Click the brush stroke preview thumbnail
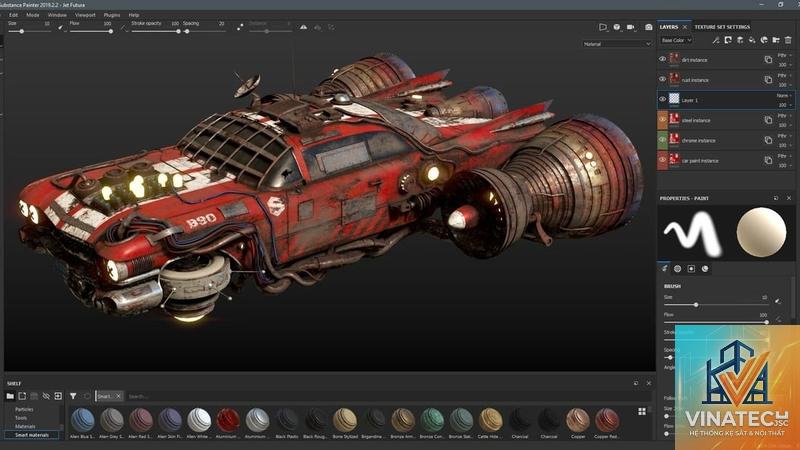800x450 pixels. (693, 233)
